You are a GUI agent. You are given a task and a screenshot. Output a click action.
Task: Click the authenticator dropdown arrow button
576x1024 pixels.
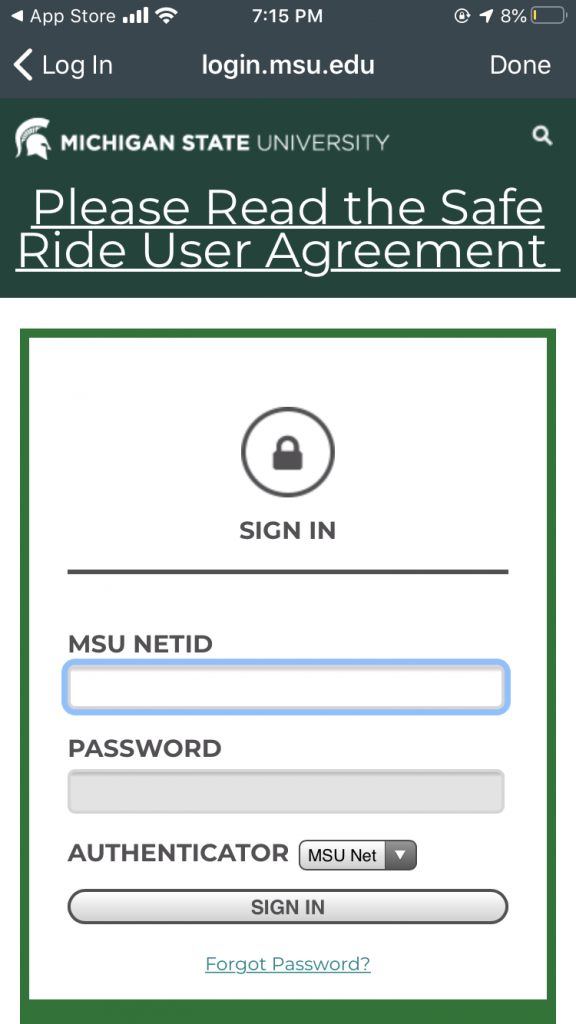pyautogui.click(x=401, y=855)
